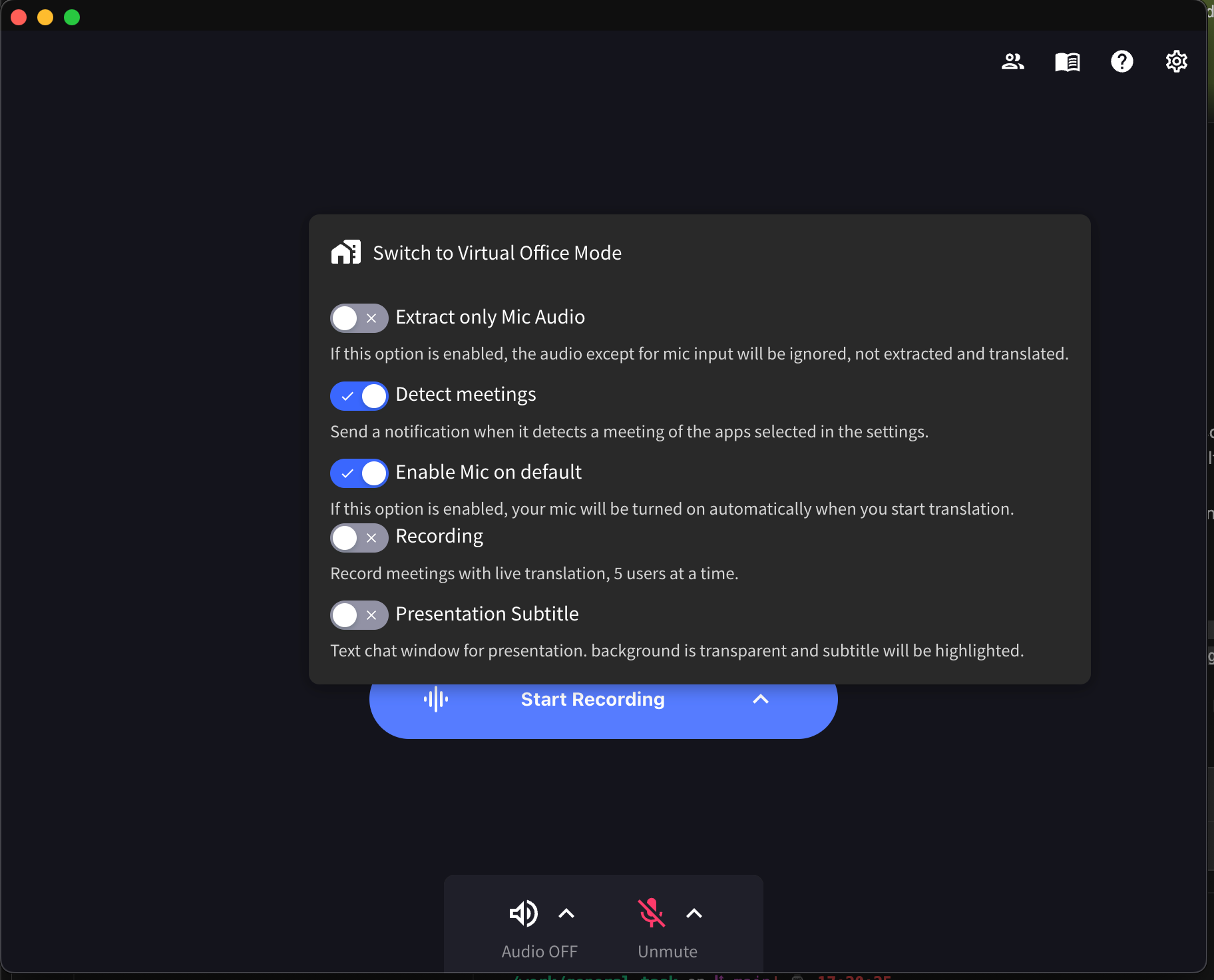Screen dimensions: 1214x980
Task: Disable the Detect meetings toggle
Action: click(359, 395)
